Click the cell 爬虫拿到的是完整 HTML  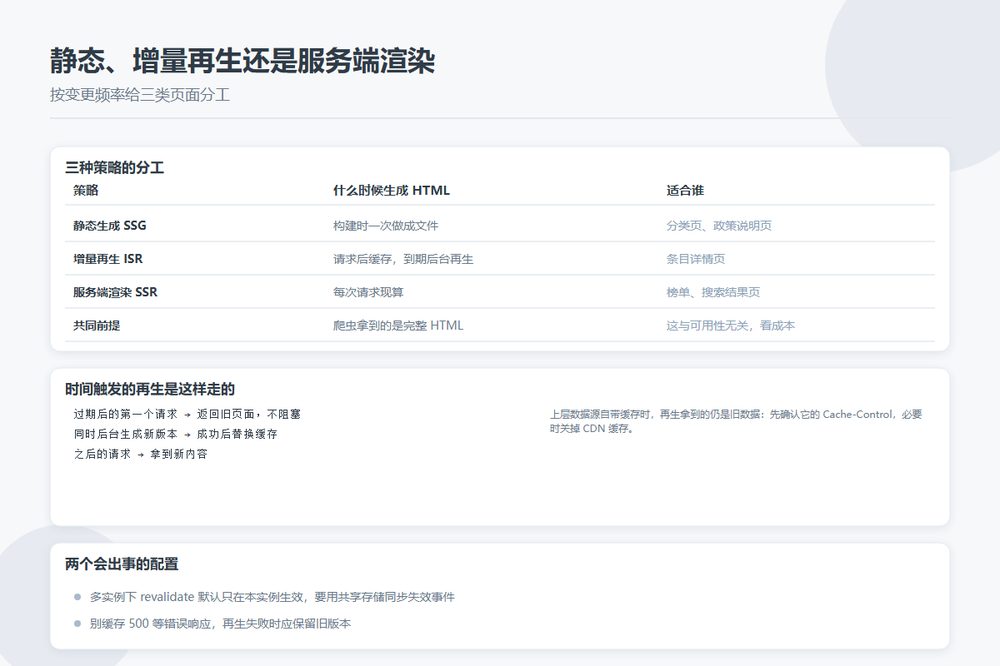tap(398, 325)
